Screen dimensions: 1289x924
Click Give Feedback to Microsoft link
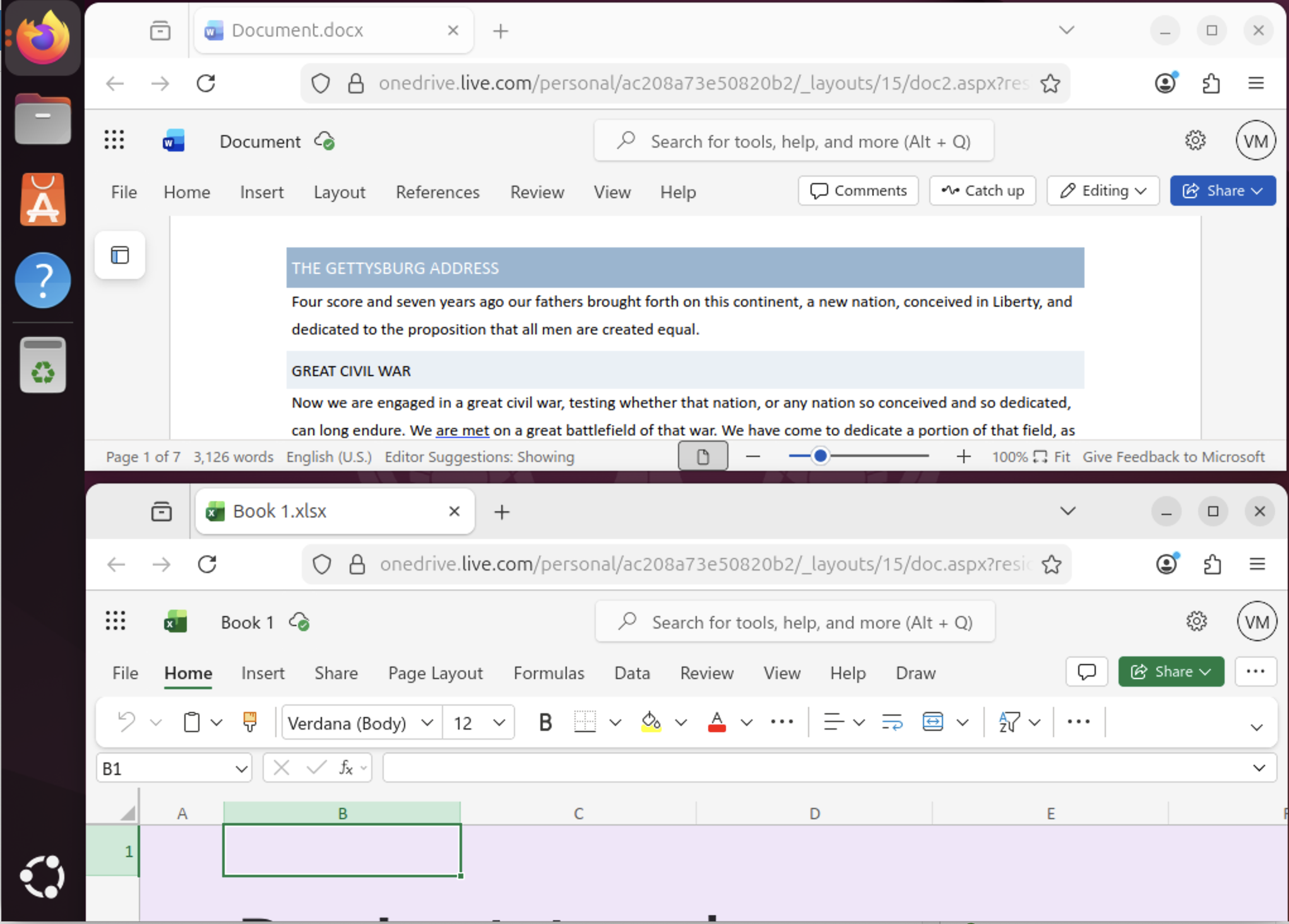tap(1173, 456)
